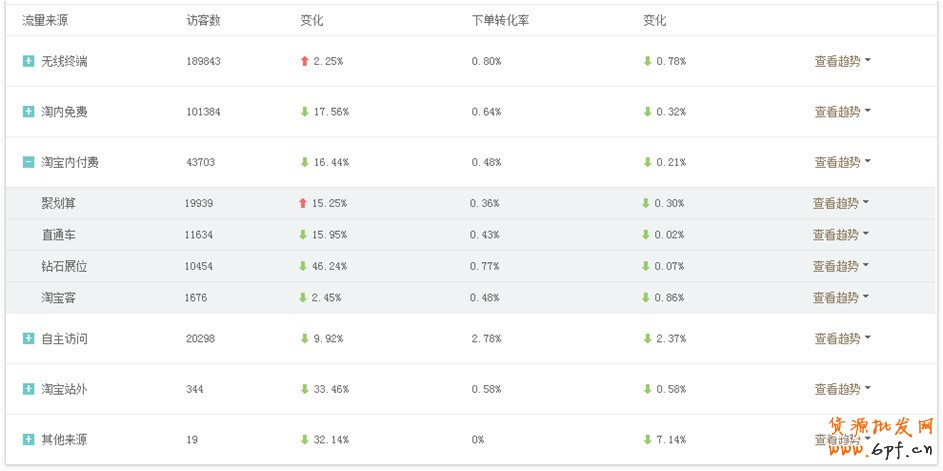Image resolution: width=943 pixels, height=471 pixels.
Task: Expand the 淘宝站外 row plus icon
Action: [28, 389]
